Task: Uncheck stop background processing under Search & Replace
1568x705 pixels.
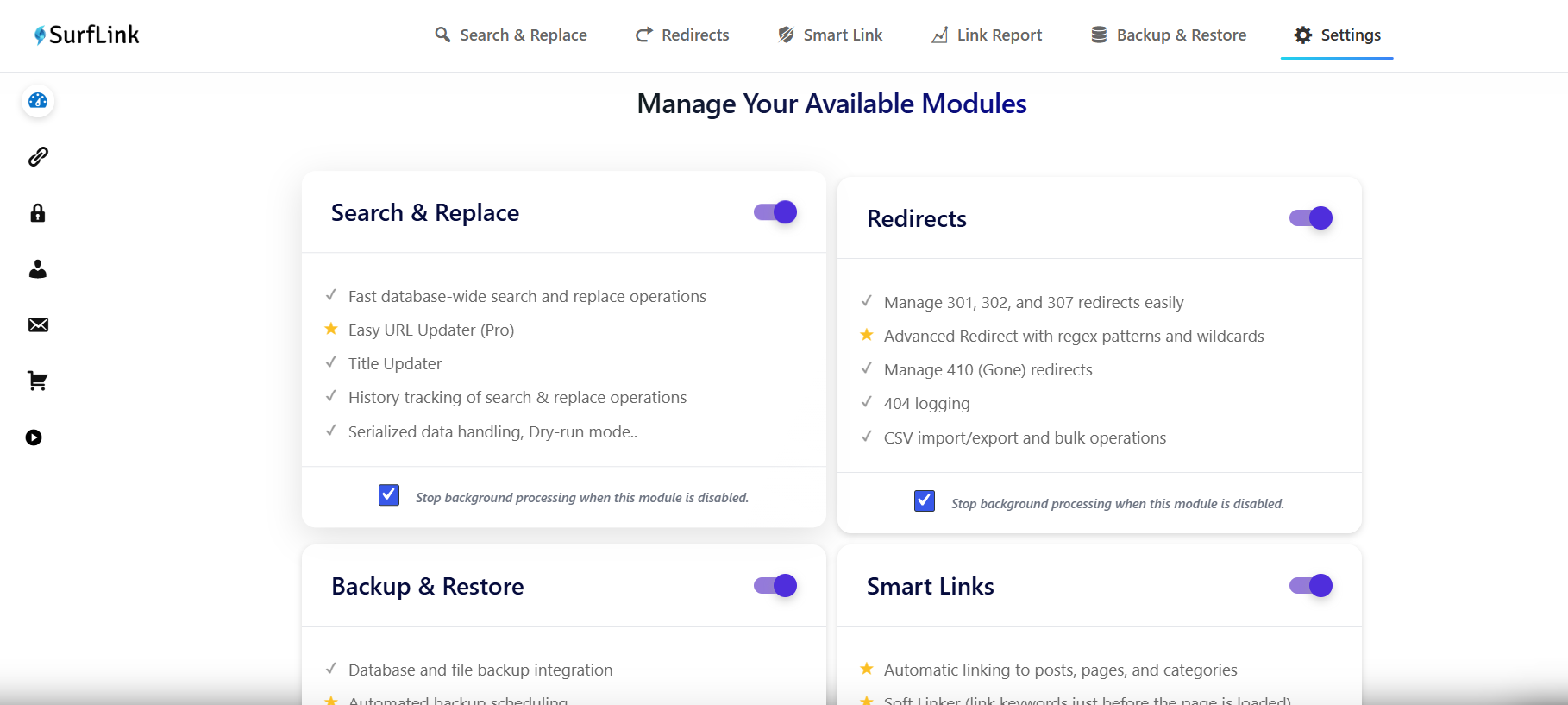Action: tap(389, 495)
